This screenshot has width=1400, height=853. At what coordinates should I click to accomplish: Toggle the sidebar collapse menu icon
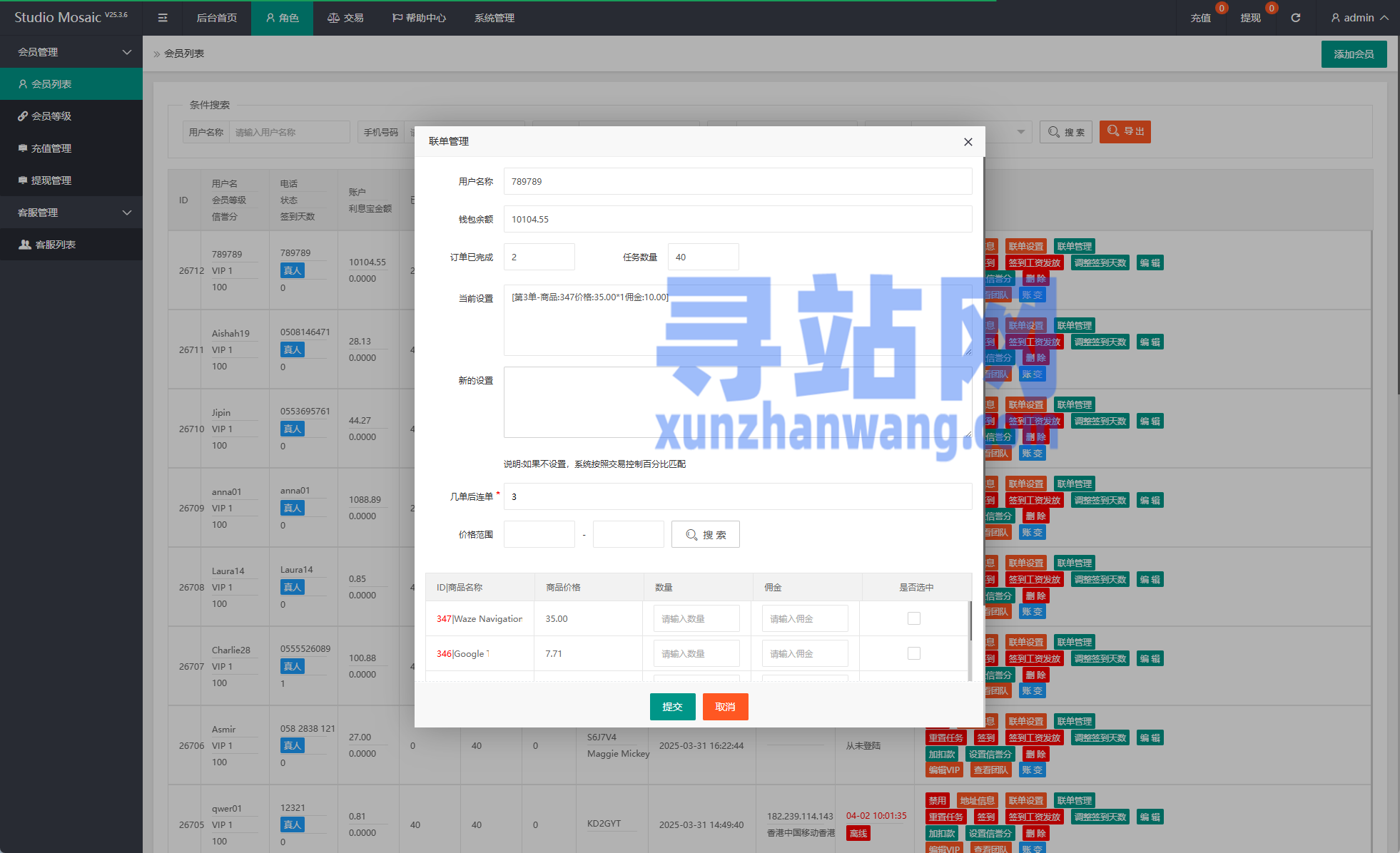tap(163, 18)
